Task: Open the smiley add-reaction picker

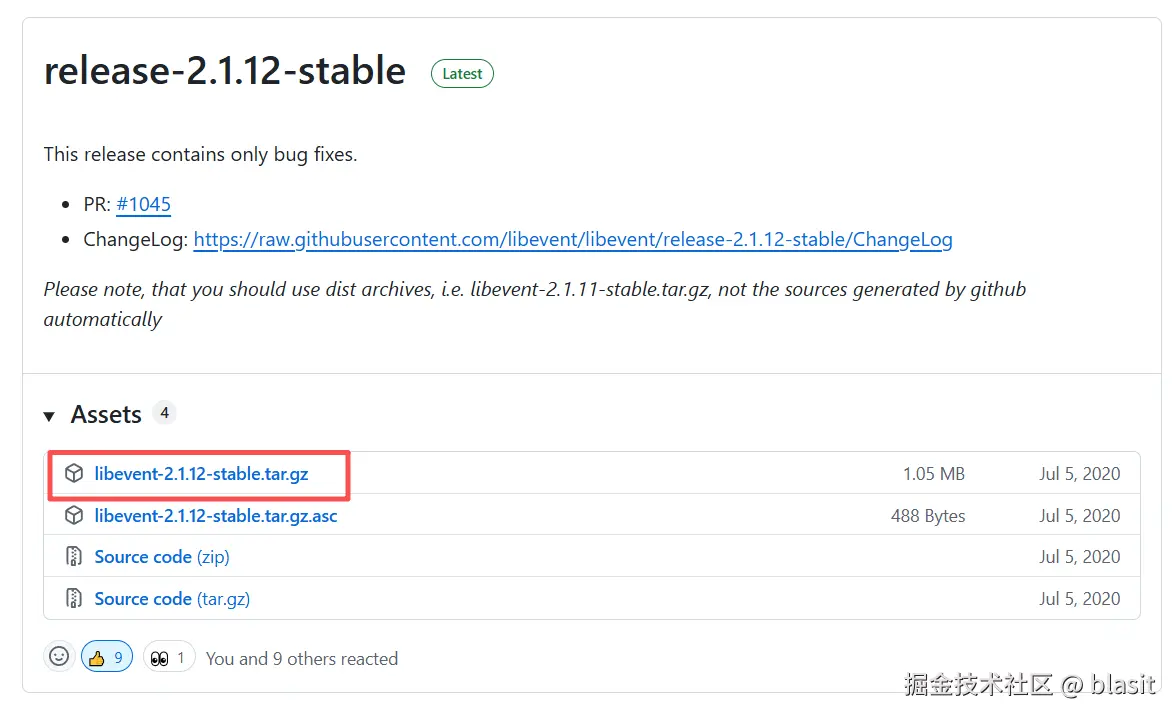Action: click(x=60, y=657)
